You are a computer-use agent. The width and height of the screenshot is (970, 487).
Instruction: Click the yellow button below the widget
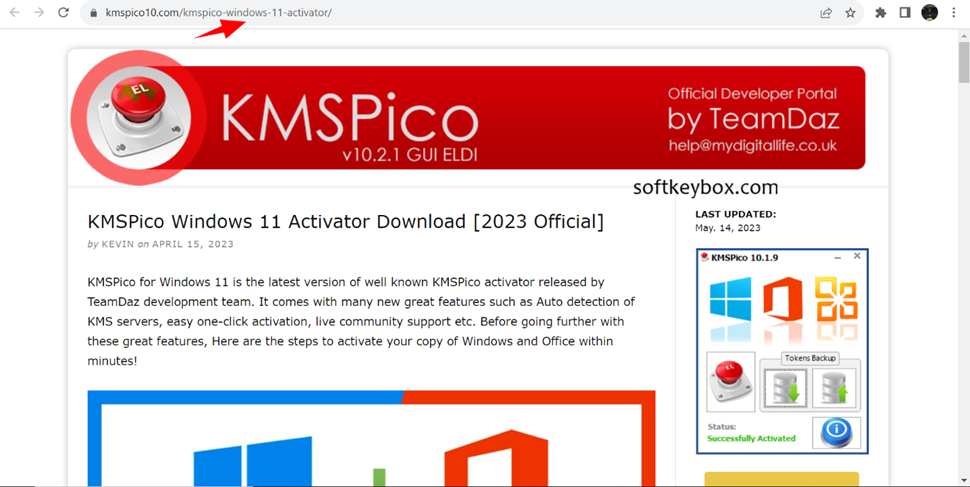point(781,479)
